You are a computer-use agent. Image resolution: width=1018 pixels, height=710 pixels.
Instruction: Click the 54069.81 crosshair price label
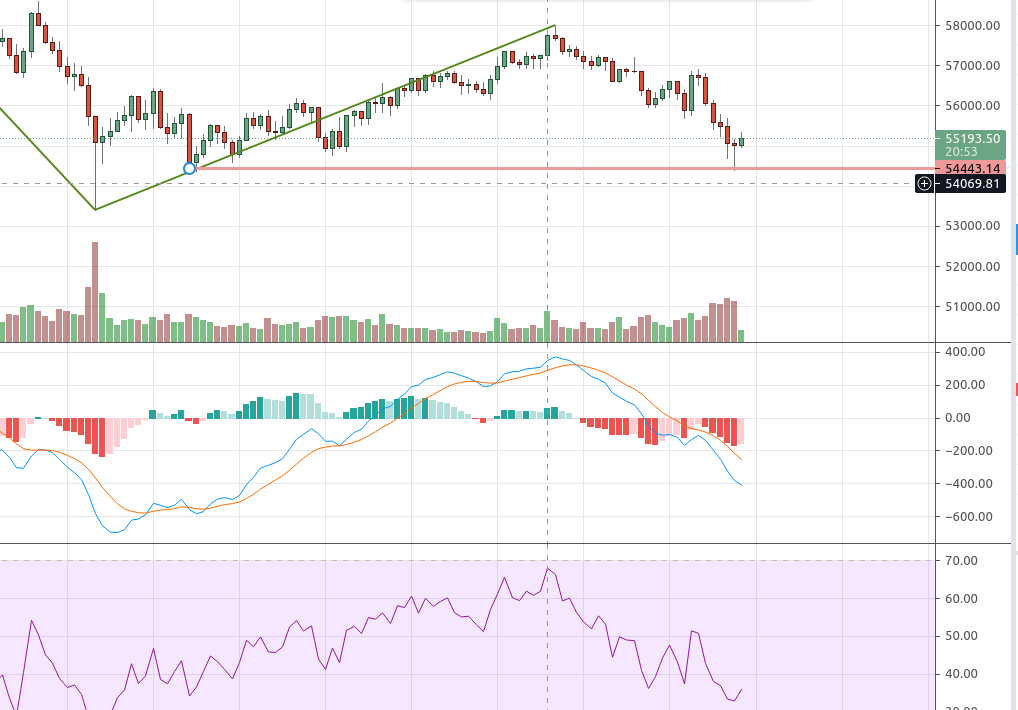pos(973,184)
